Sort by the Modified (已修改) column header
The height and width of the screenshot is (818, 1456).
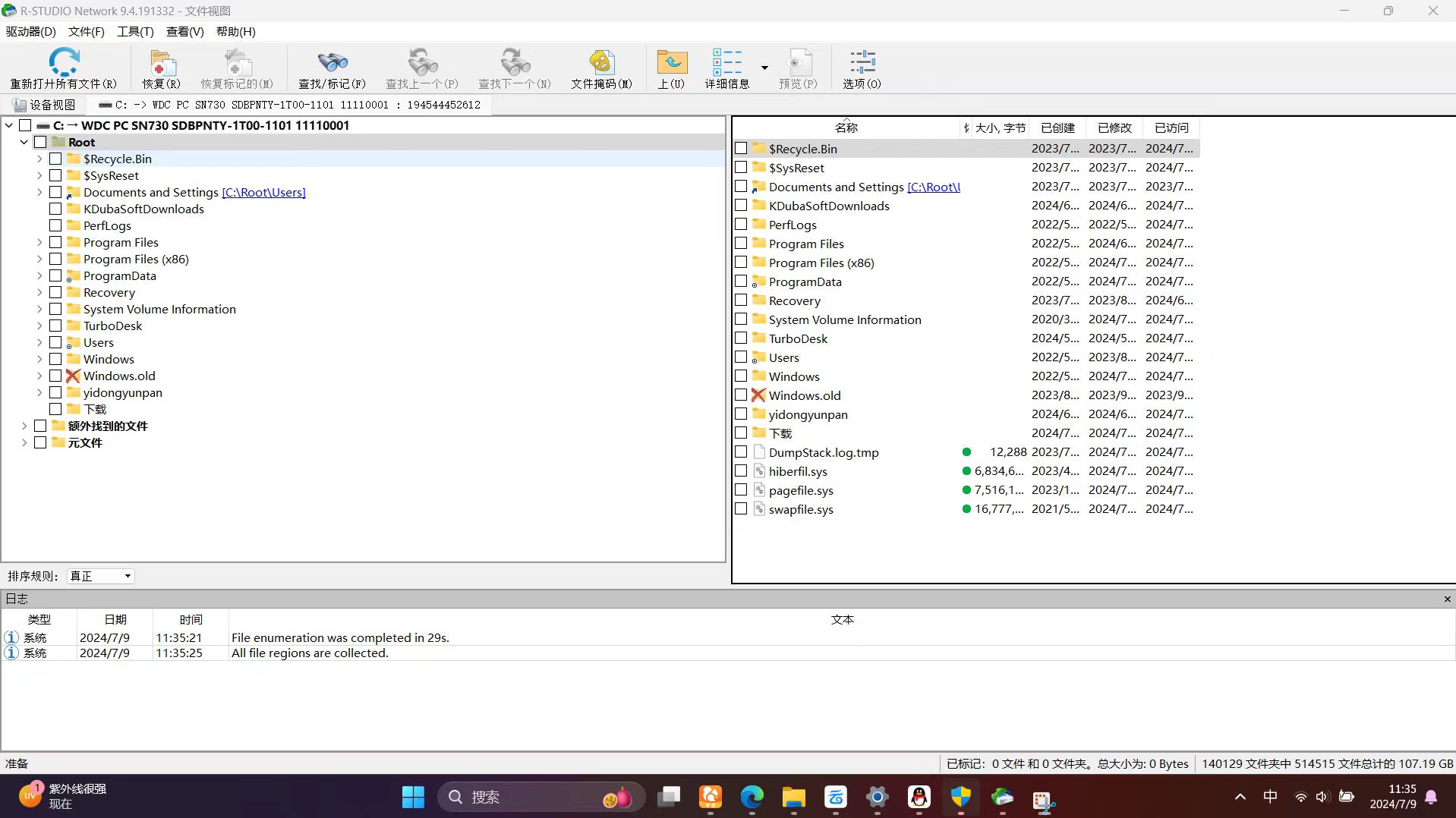click(1114, 128)
